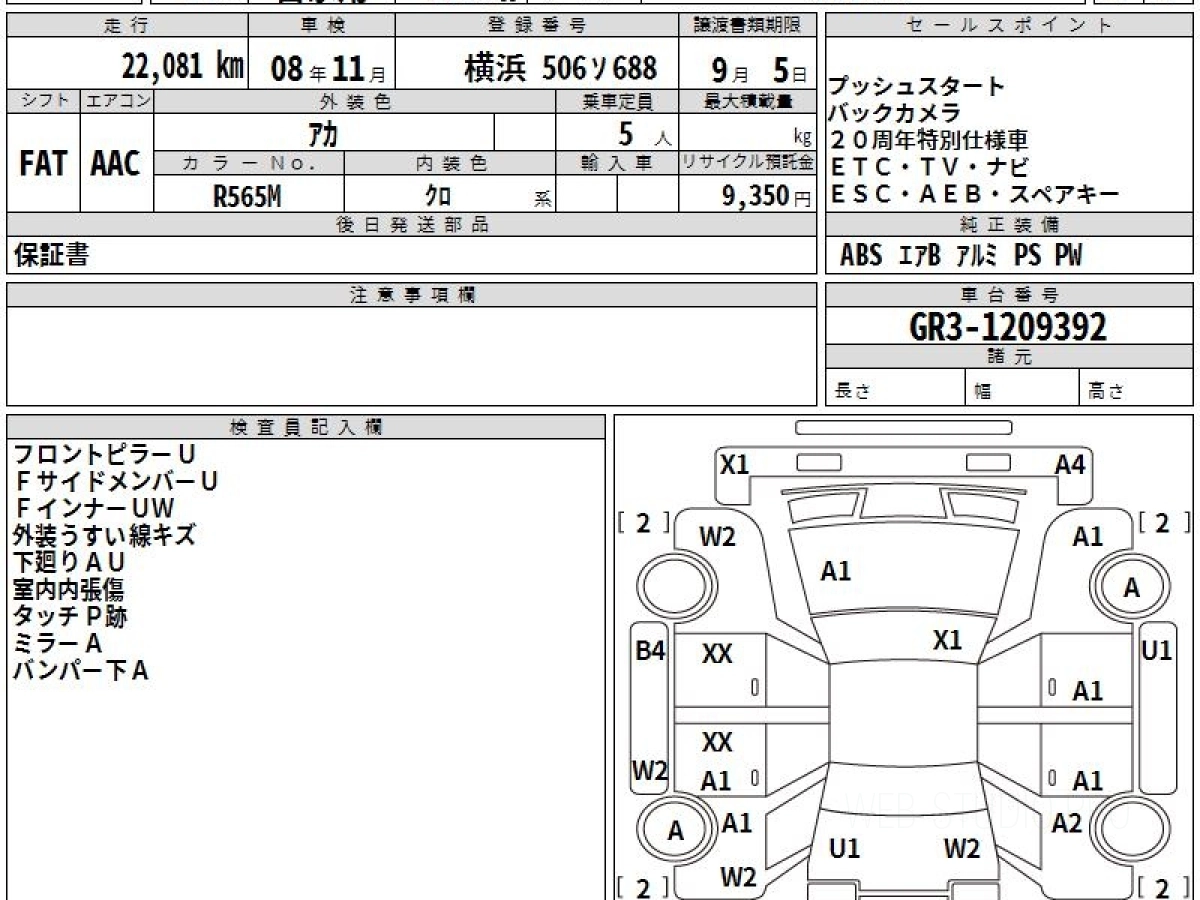1200x900 pixels.
Task: Click the 譲渡書類期限 header
Action: pos(749,26)
